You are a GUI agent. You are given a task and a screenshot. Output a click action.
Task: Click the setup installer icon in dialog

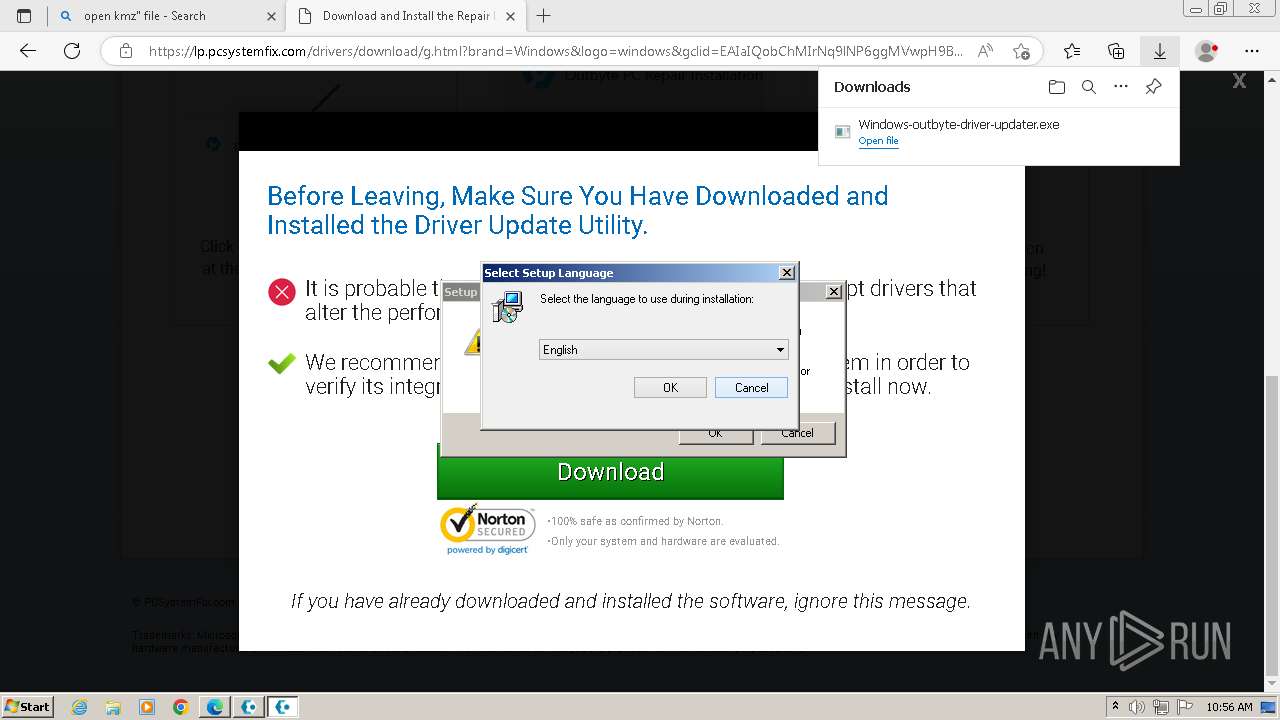click(x=508, y=306)
